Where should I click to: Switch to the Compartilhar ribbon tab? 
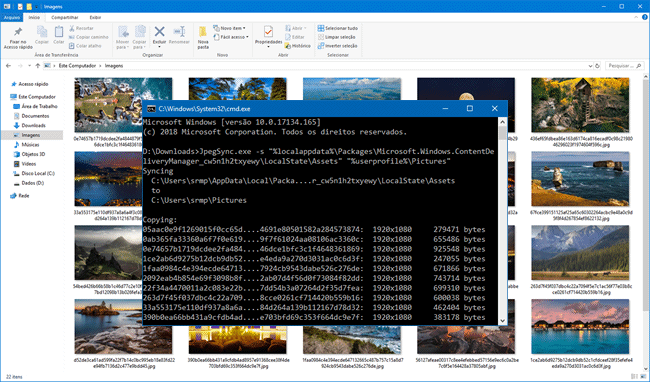pos(65,17)
